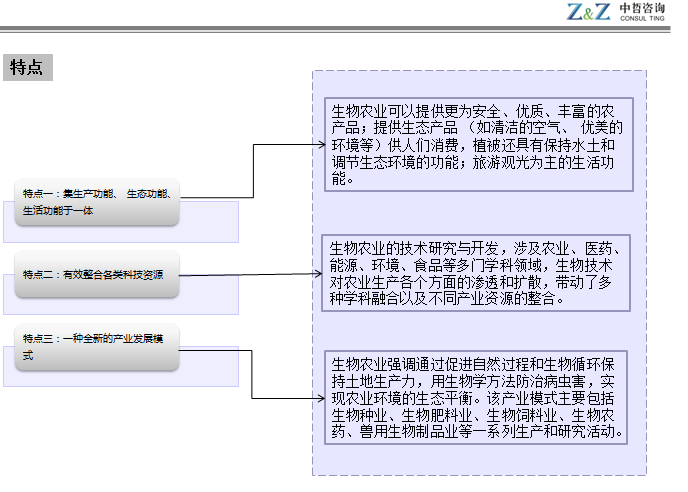Viewport: 688px width, 492px height.
Task: Click the CONSUL TING subtitle under the company name
Action: coord(641,18)
